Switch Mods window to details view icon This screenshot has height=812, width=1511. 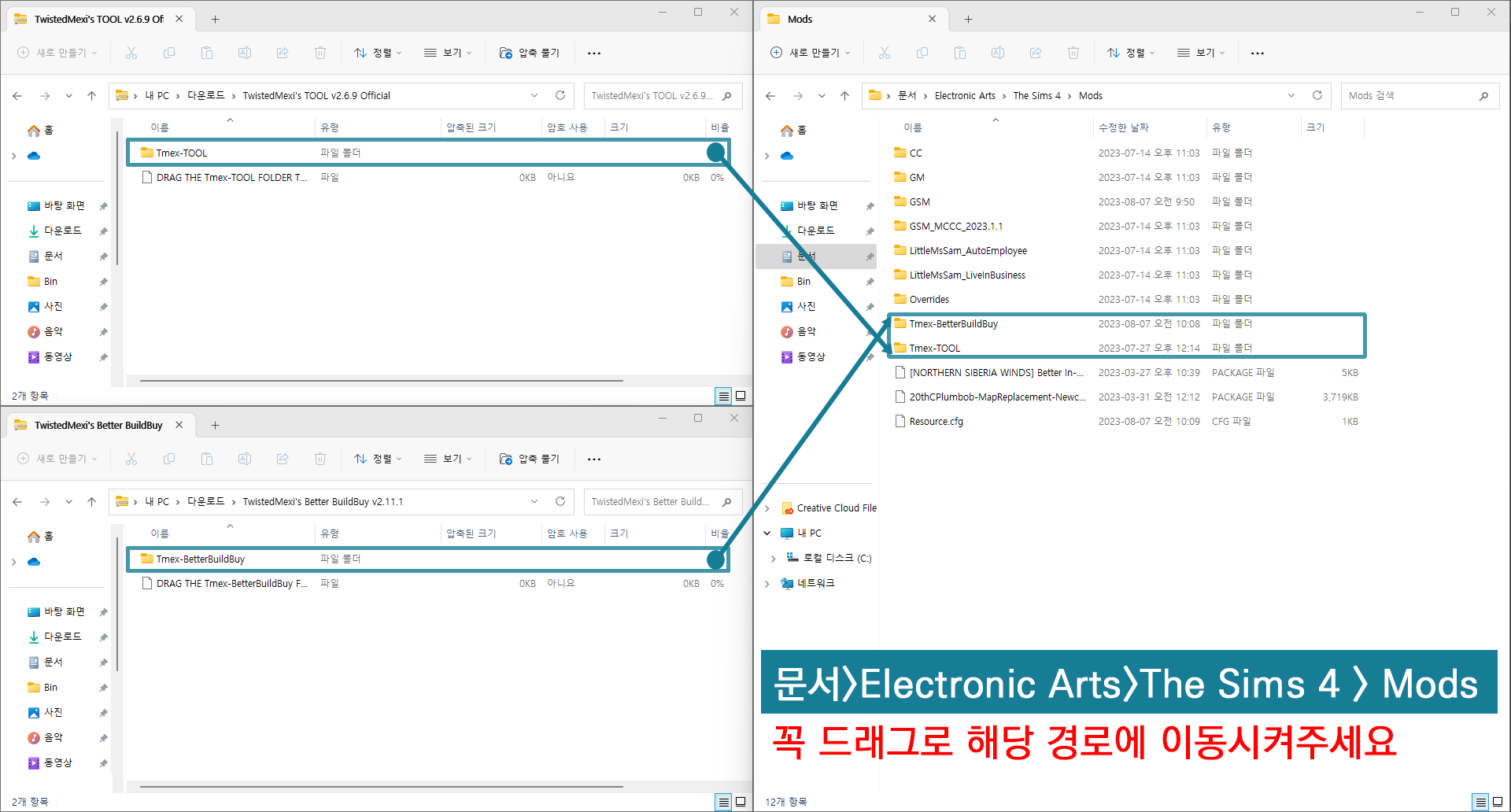tap(1481, 802)
